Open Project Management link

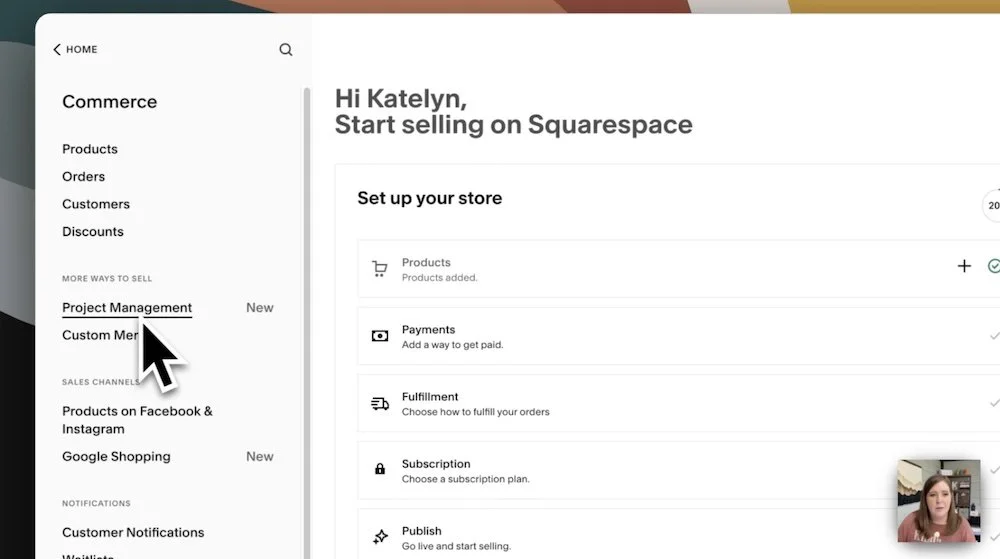coord(127,307)
